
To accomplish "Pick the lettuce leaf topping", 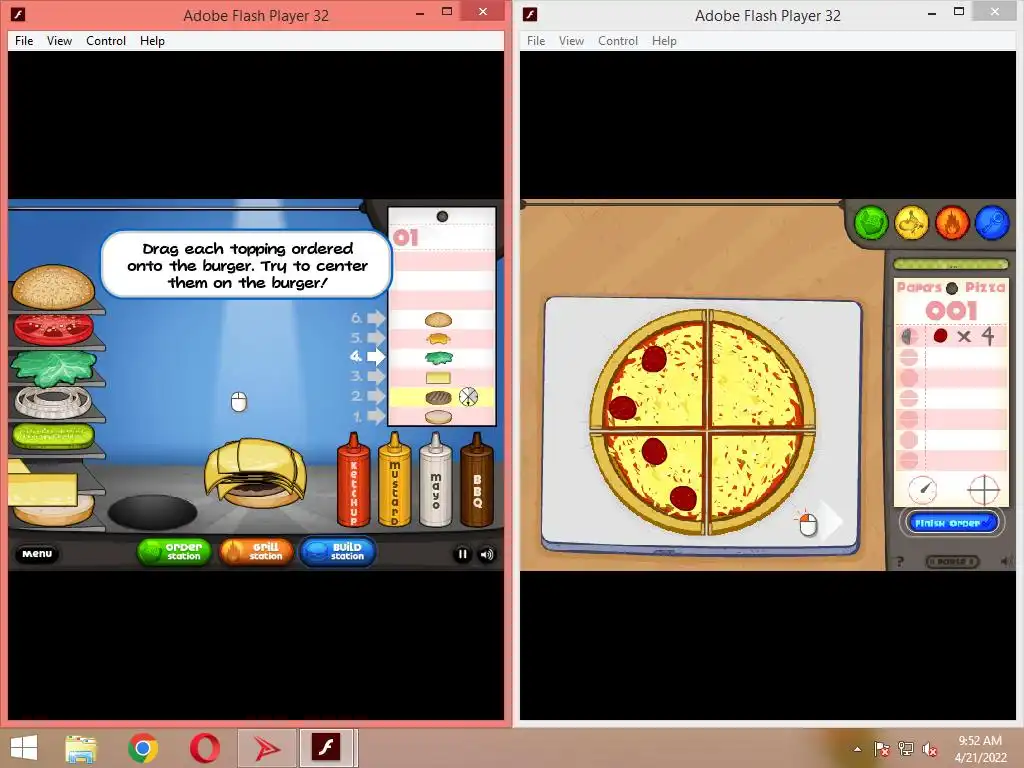I will (x=54, y=368).
